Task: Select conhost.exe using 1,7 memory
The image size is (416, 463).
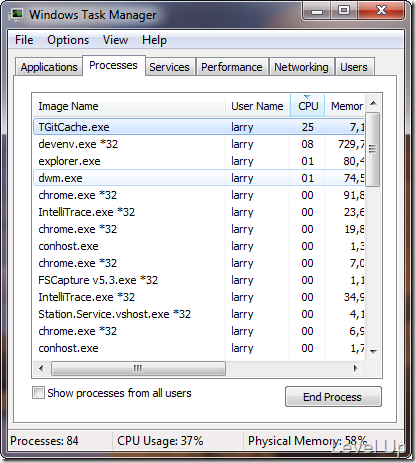Action: (x=199, y=348)
